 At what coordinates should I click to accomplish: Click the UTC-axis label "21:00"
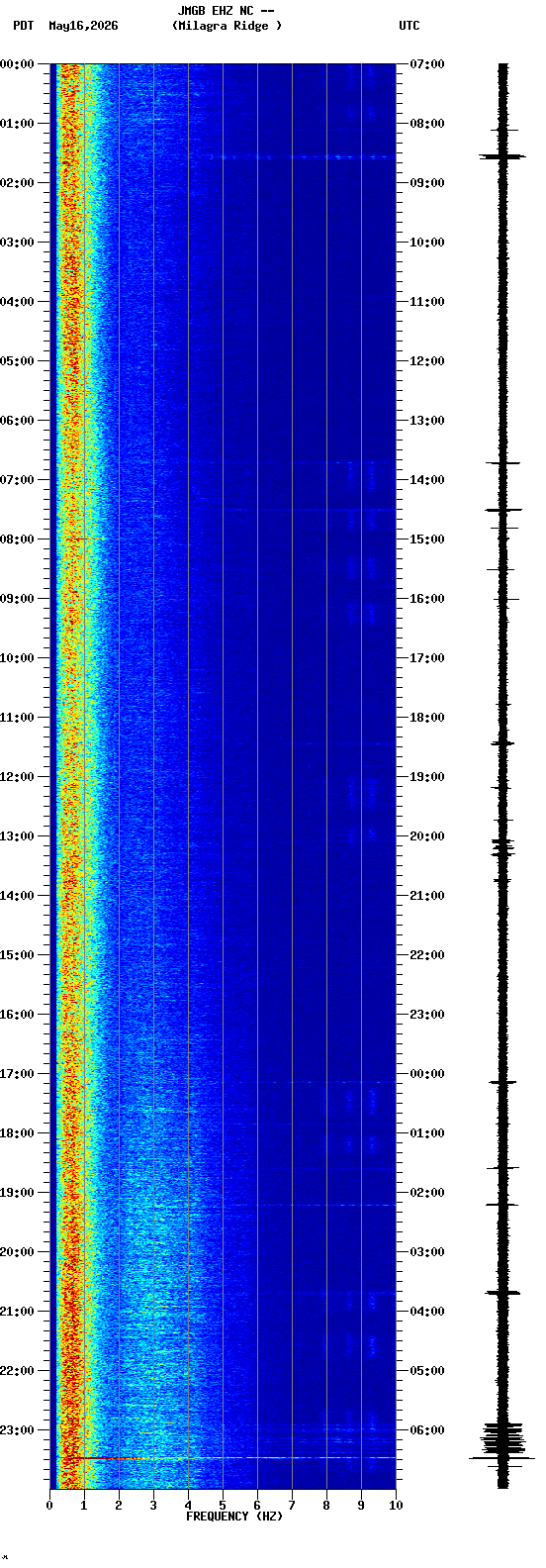[x=427, y=896]
